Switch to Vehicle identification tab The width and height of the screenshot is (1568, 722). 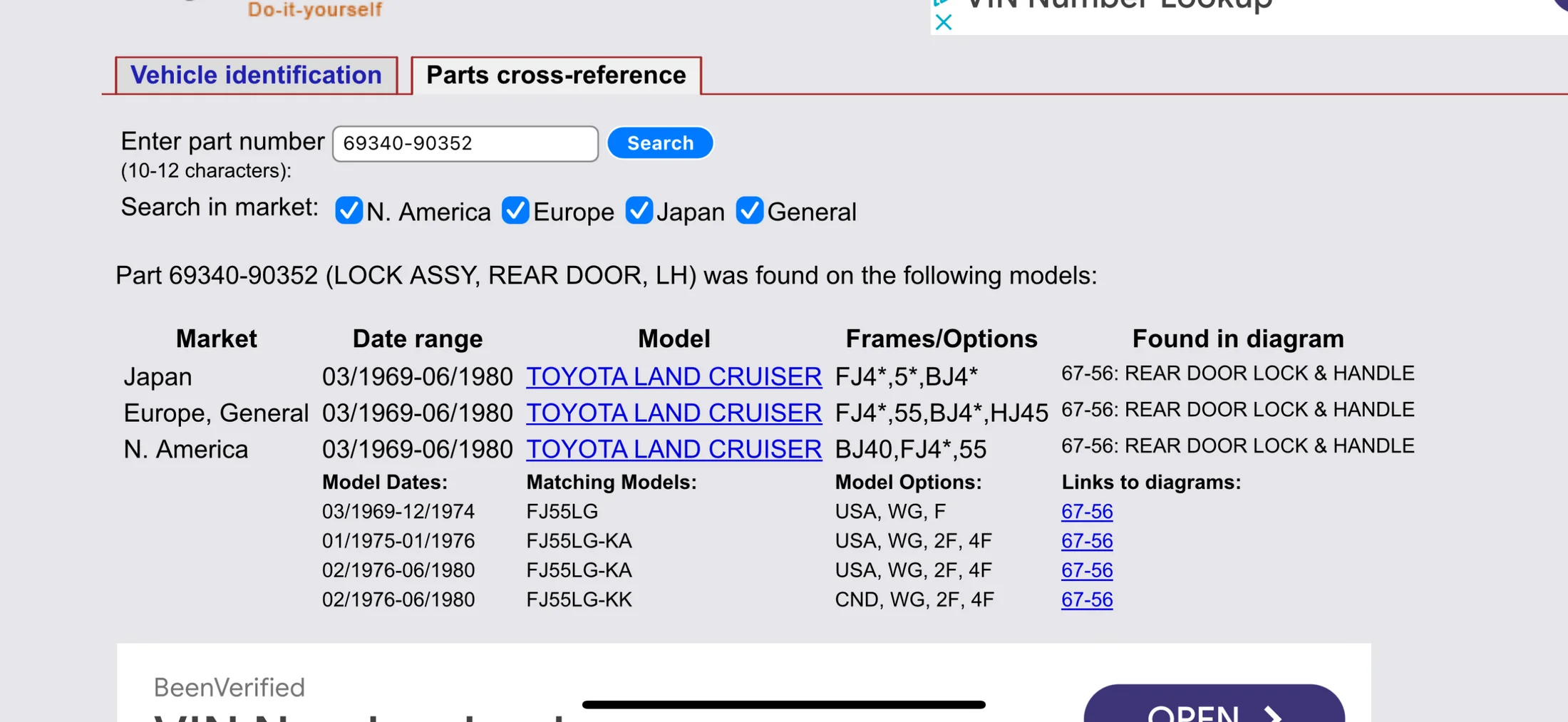[x=256, y=75]
